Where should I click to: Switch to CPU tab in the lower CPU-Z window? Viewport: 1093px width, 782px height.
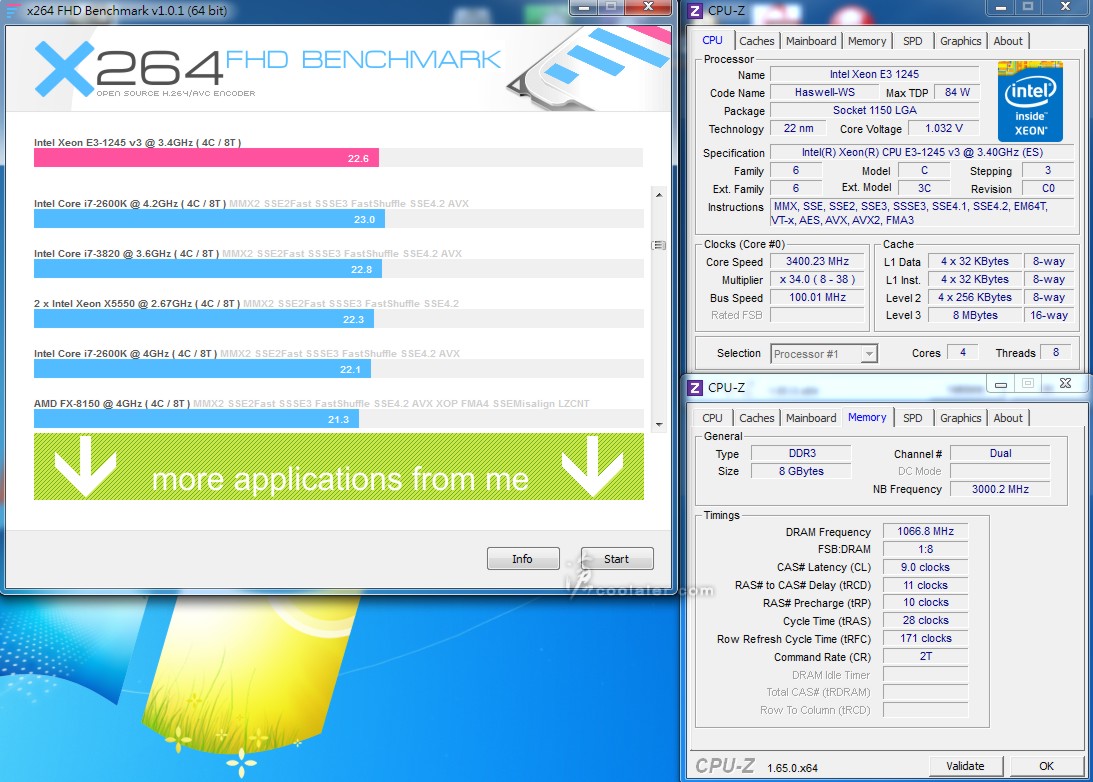tap(712, 418)
